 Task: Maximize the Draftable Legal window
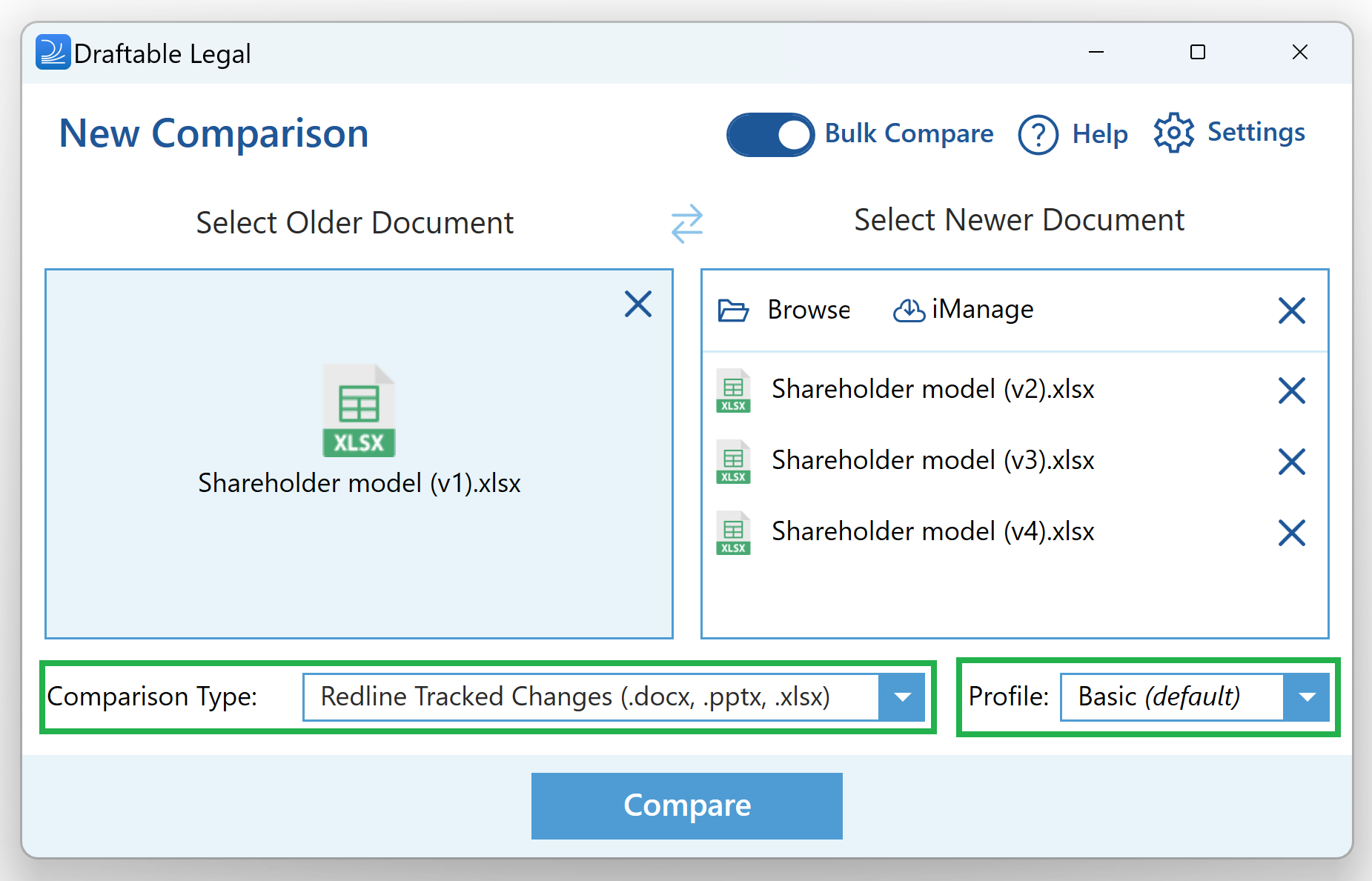1198,52
